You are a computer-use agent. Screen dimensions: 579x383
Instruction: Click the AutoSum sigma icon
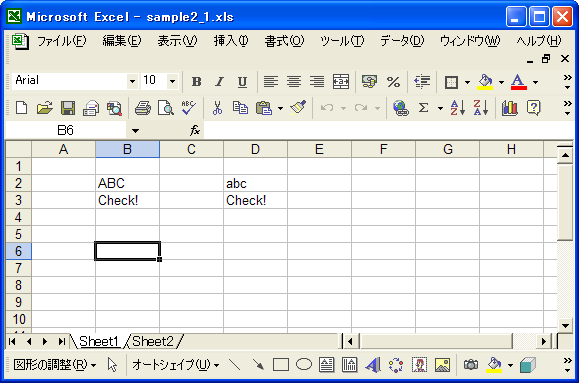tap(424, 108)
